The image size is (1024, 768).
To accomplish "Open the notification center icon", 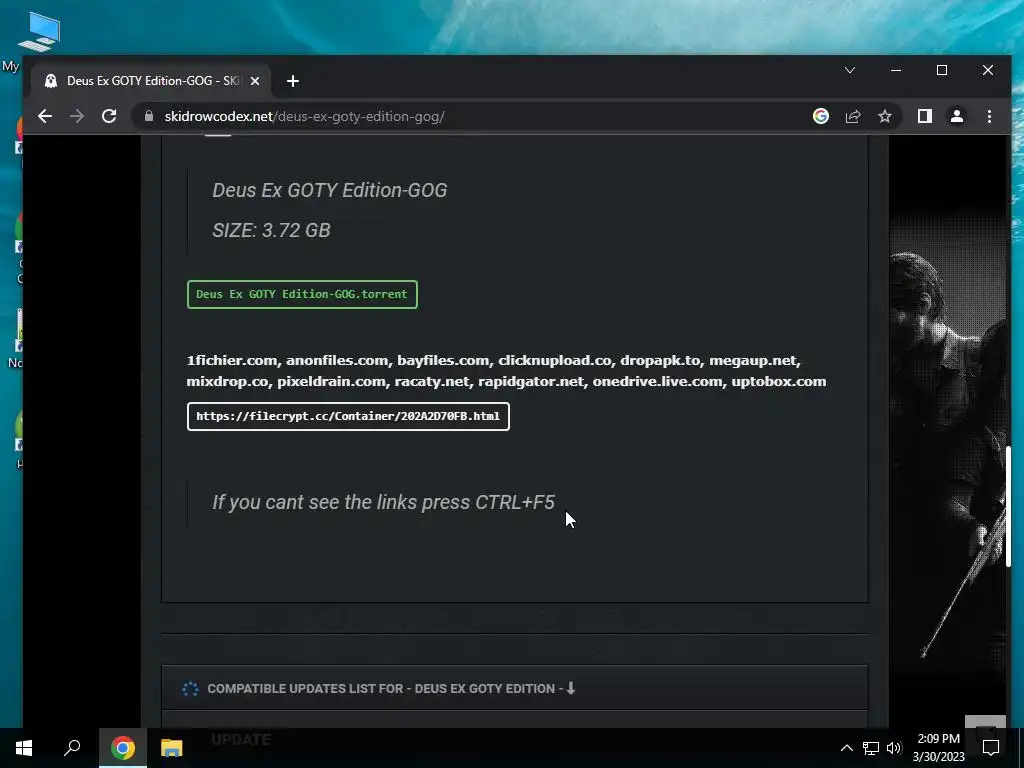I will tap(991, 748).
